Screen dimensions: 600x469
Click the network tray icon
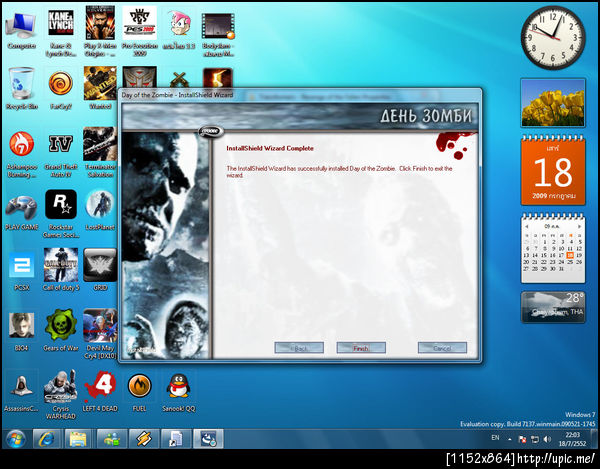click(x=535, y=440)
